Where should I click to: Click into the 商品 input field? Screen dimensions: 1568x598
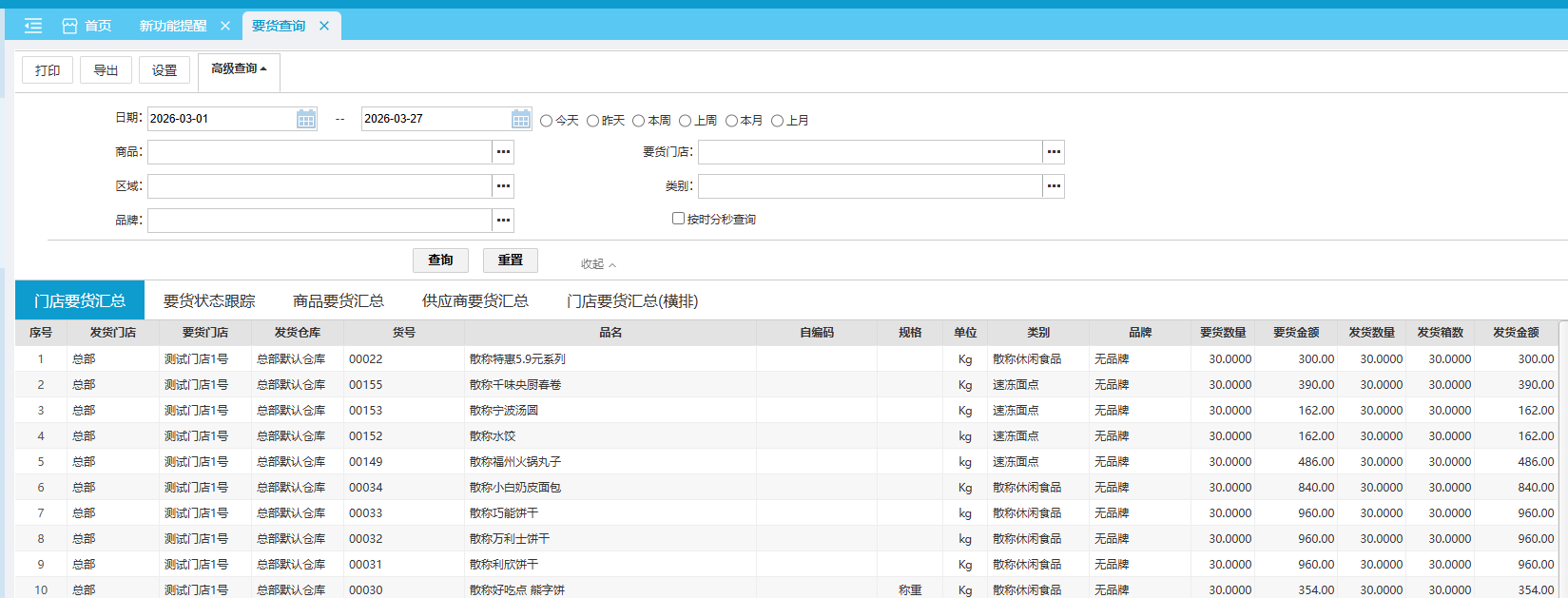tap(319, 152)
